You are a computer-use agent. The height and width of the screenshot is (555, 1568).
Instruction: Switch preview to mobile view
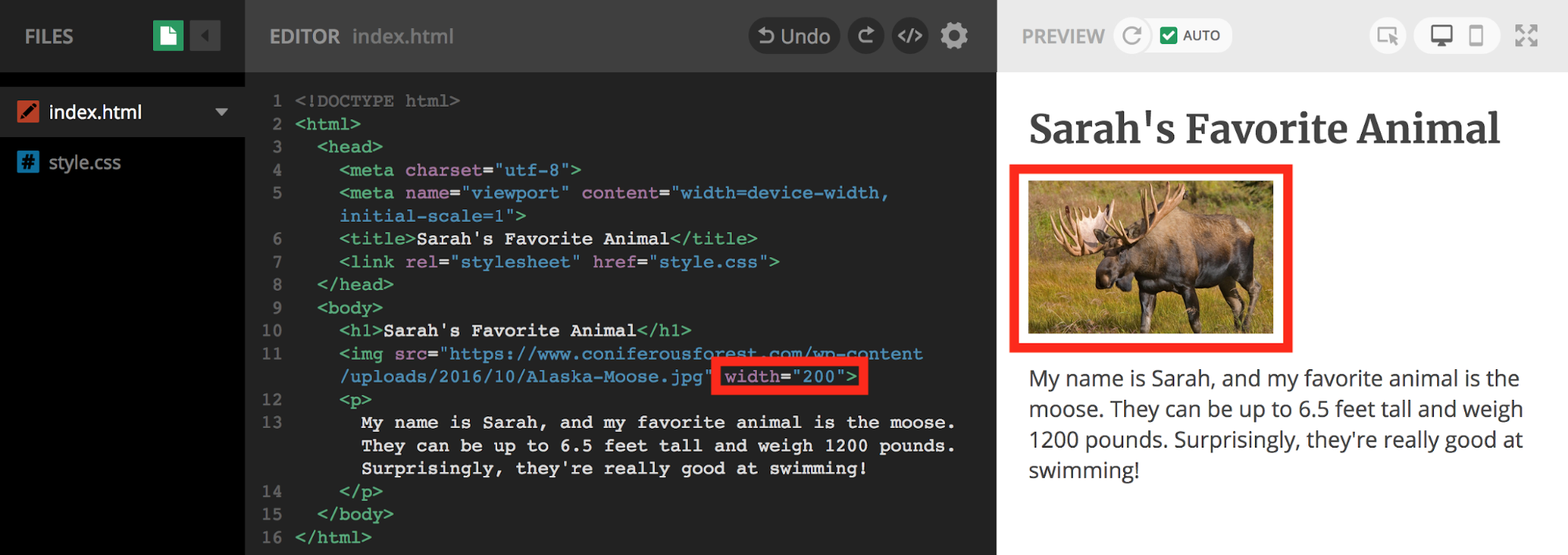[1475, 36]
